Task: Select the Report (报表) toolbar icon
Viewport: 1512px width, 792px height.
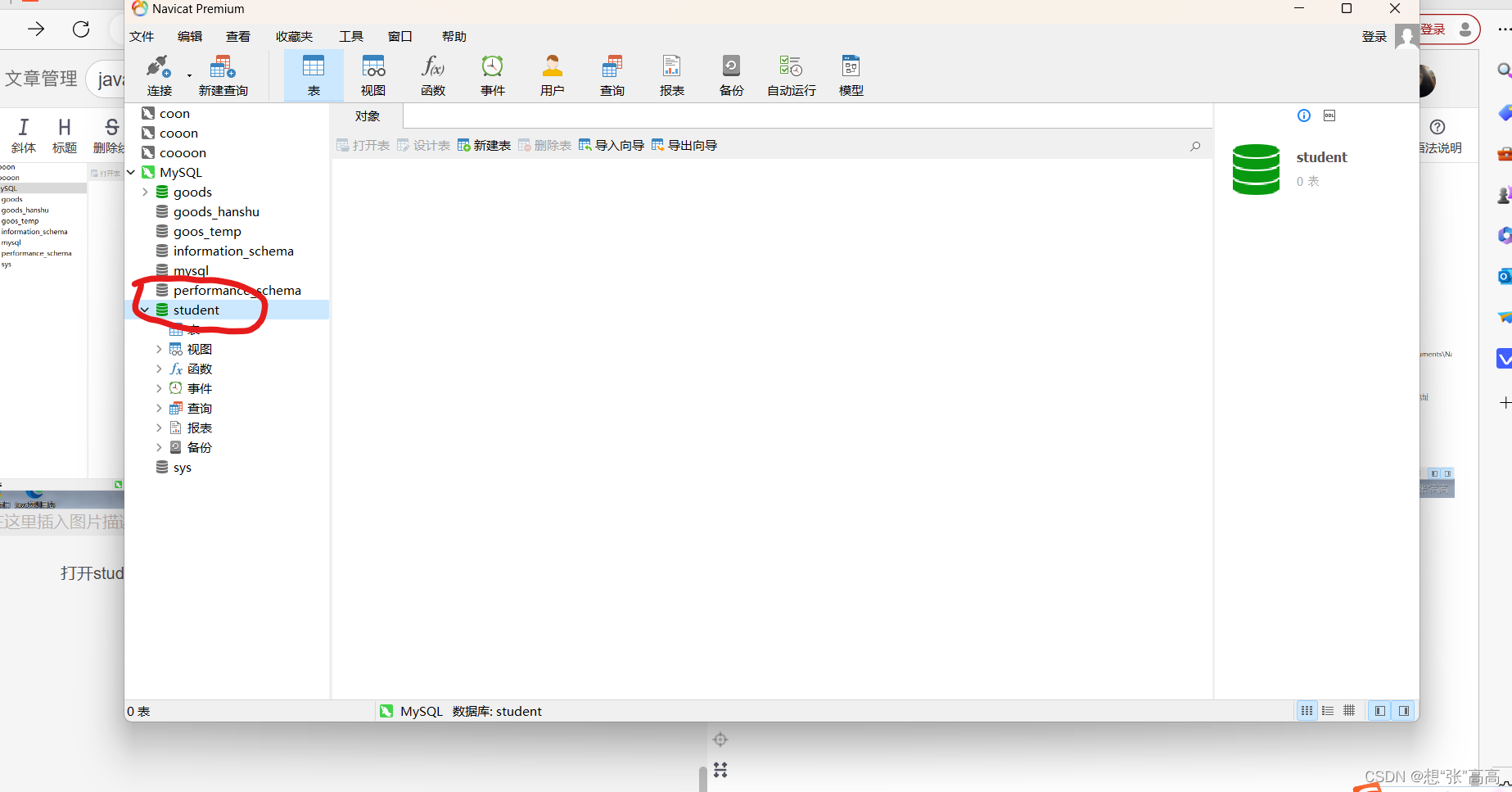Action: coord(672,75)
